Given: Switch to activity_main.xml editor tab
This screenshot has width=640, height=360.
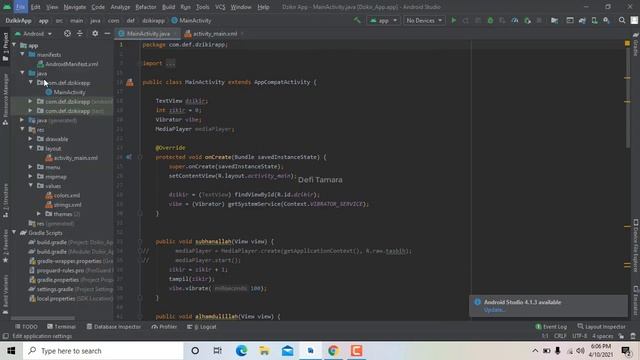Looking at the screenshot, I should (x=215, y=33).
